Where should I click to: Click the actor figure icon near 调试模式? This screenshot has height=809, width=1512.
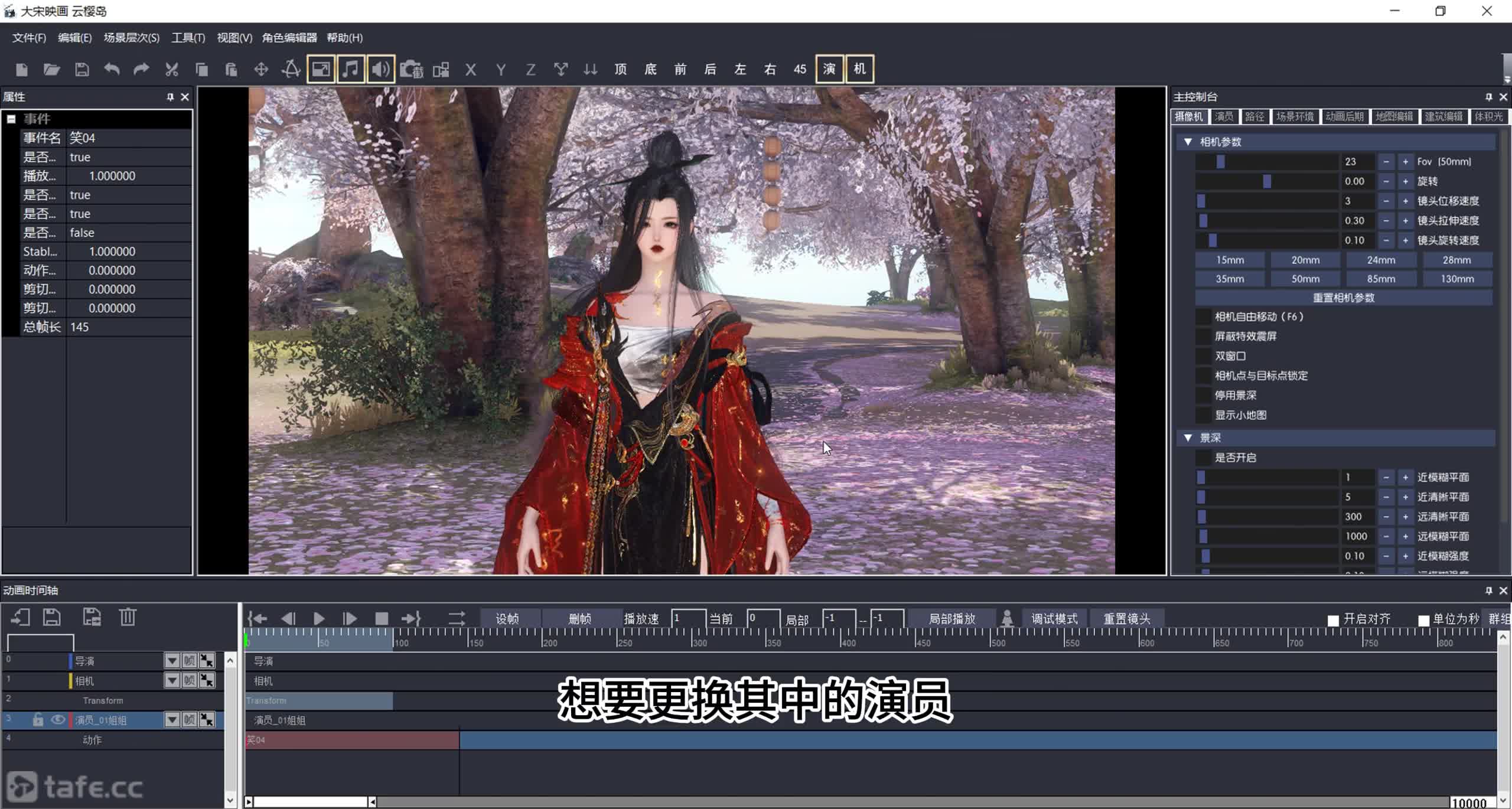coord(1008,619)
